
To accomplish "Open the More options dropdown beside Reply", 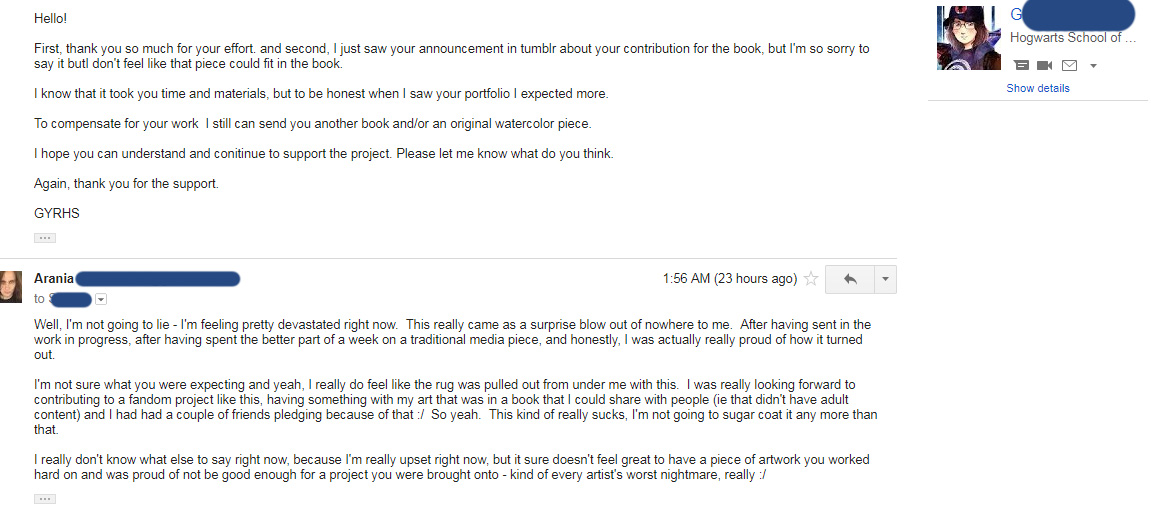I will tap(885, 279).
